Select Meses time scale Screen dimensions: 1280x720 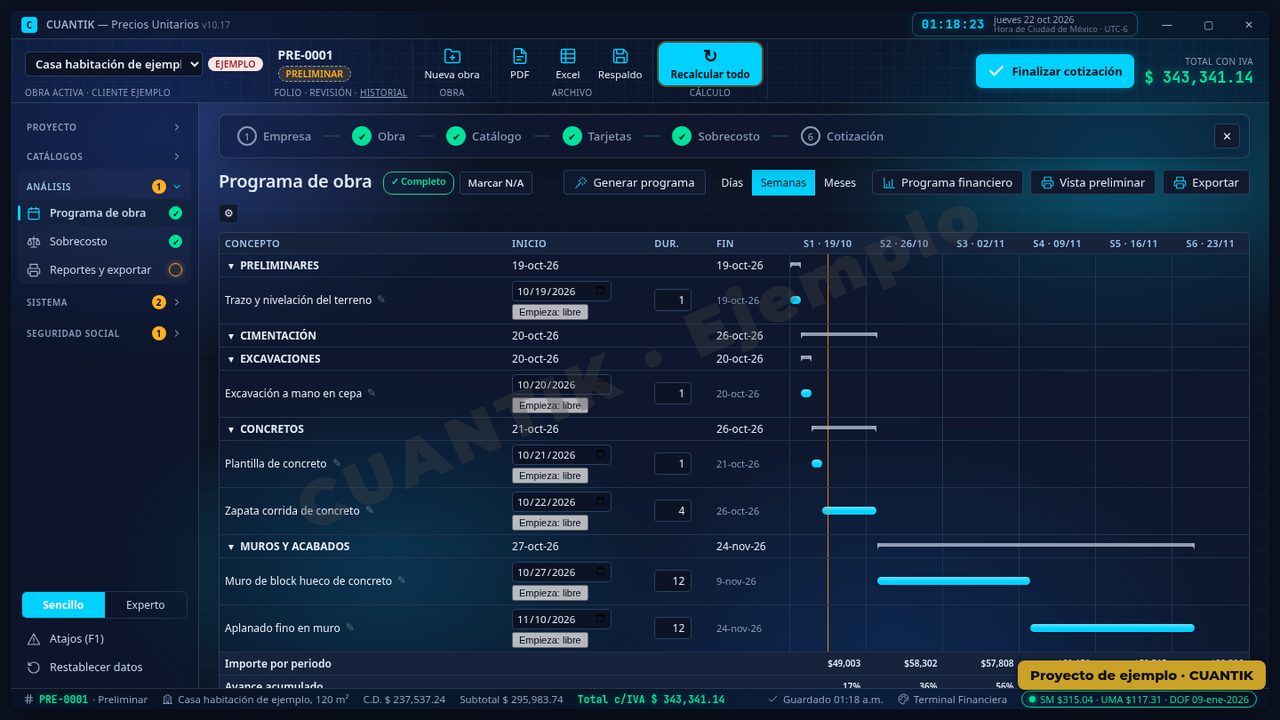[840, 183]
